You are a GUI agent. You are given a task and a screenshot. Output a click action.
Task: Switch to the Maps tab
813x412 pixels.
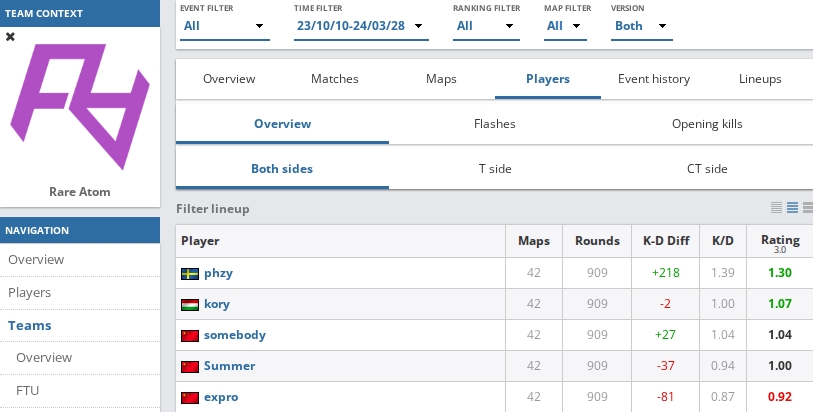441,79
